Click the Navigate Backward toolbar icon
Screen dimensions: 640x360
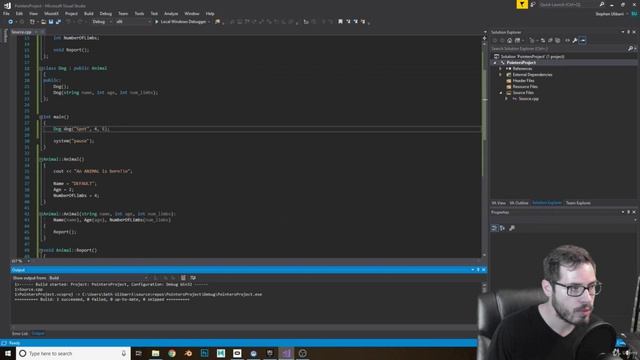(10, 22)
